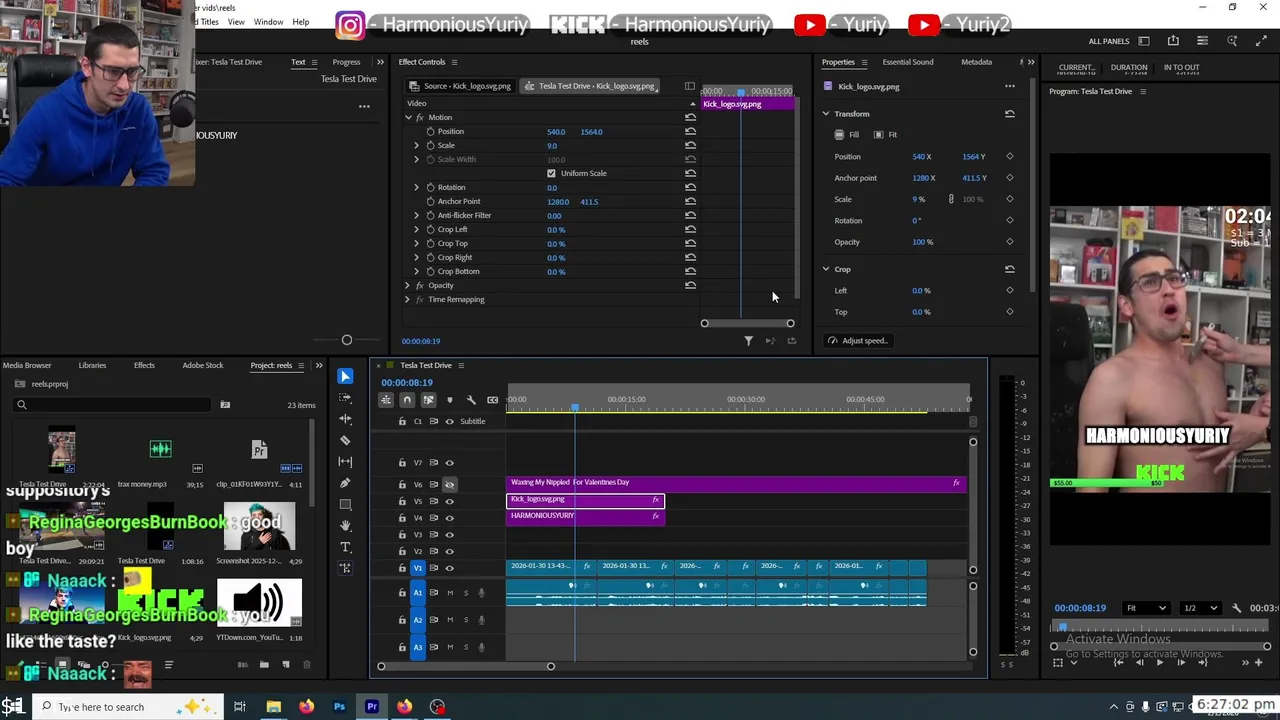The width and height of the screenshot is (1280, 720).
Task: Hide the V4 track output
Action: 449,518
